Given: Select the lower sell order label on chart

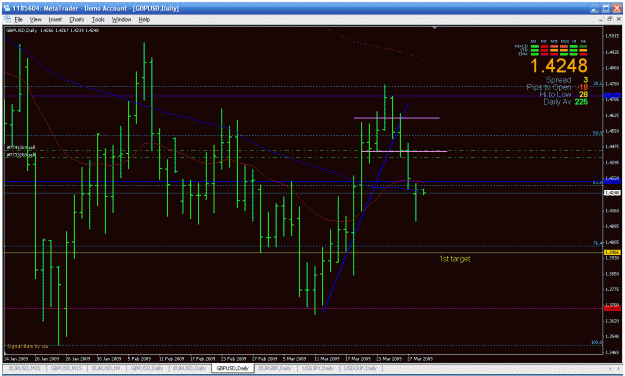Looking at the screenshot, I should pos(21,155).
